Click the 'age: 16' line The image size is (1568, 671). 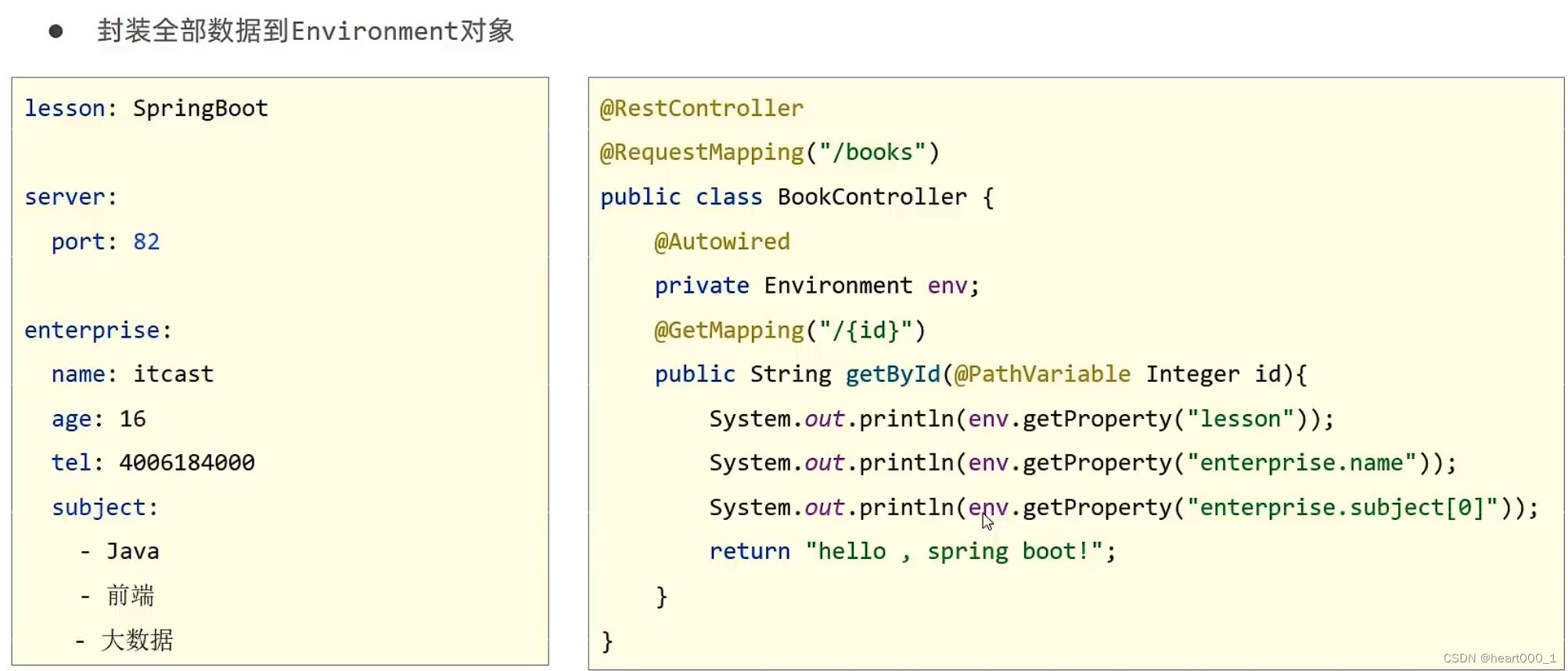click(99, 419)
